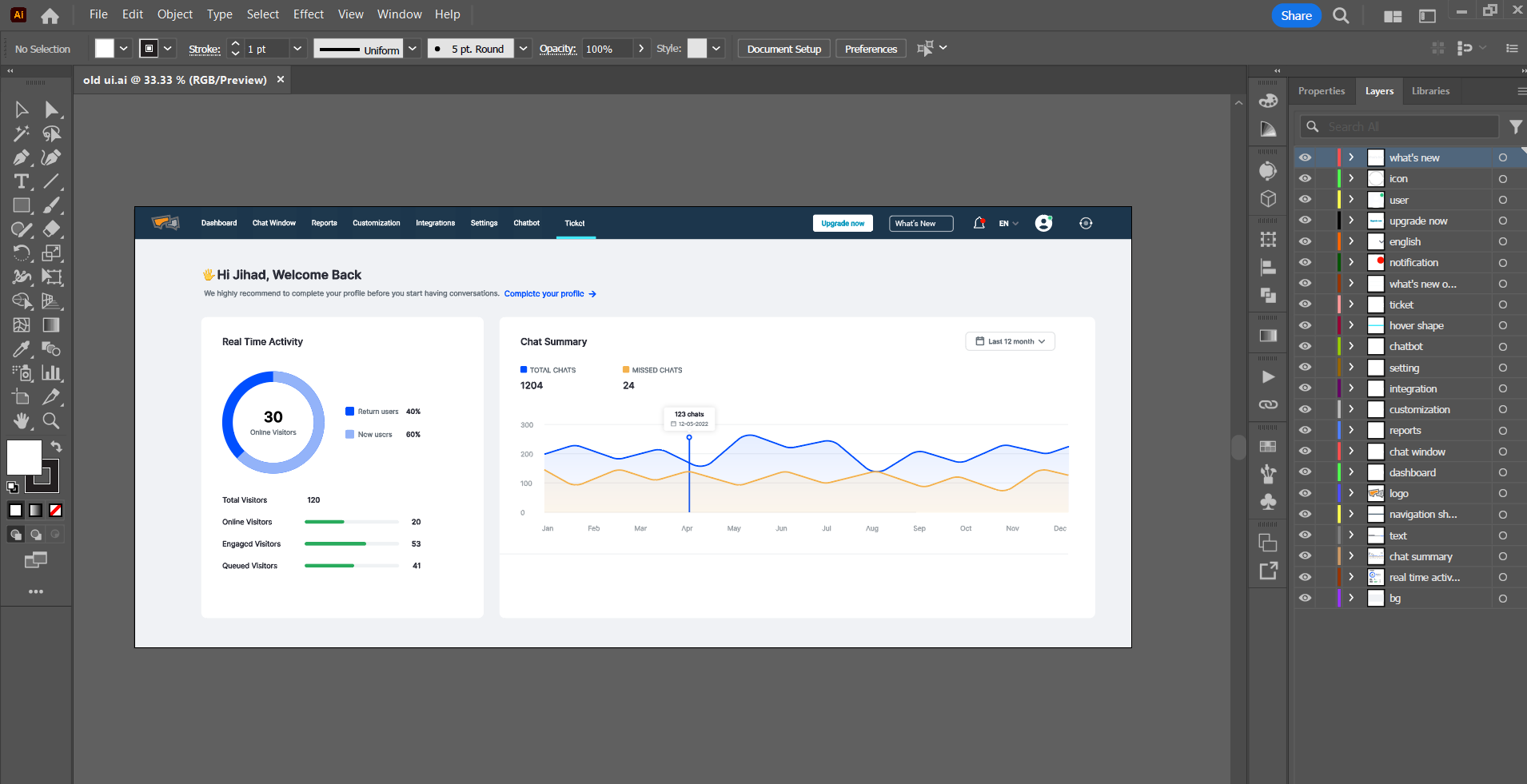Select the Rectangle tool
1527x784 pixels.
click(x=22, y=205)
